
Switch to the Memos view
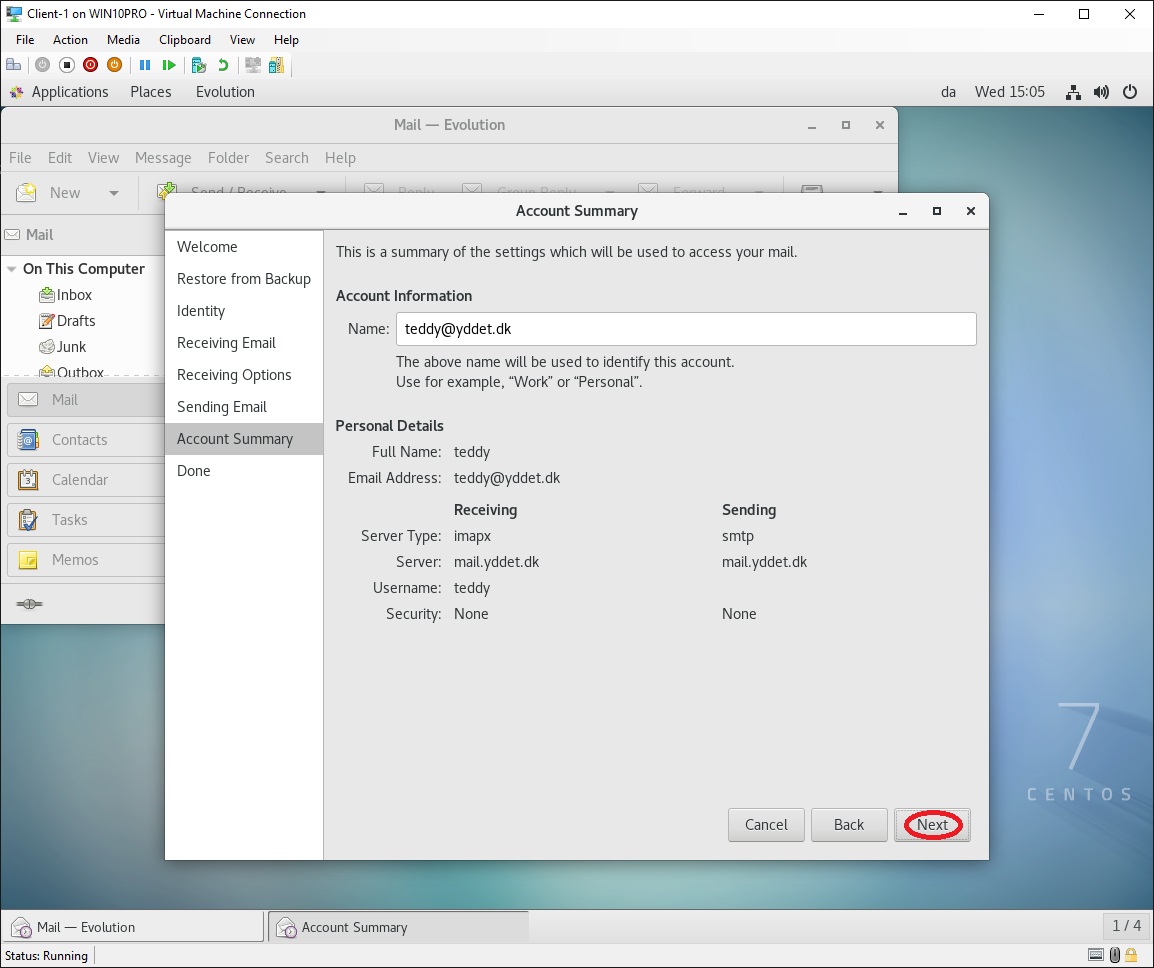click(85, 559)
